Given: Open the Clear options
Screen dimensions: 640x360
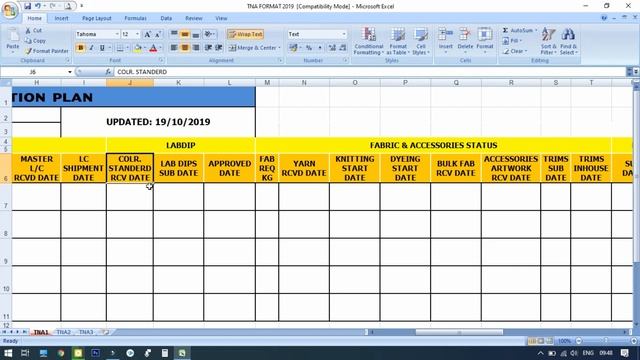Looking at the screenshot, I should pyautogui.click(x=515, y=51).
